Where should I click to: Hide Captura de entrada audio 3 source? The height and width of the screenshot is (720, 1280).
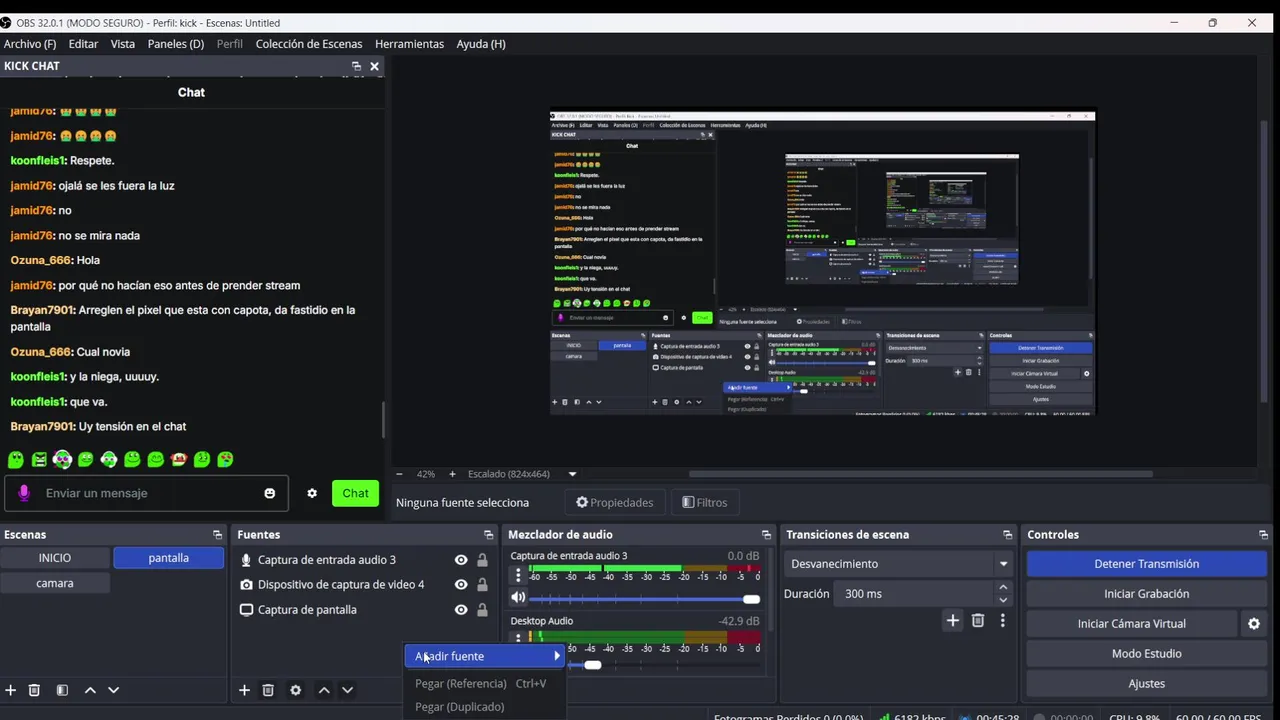tap(461, 560)
